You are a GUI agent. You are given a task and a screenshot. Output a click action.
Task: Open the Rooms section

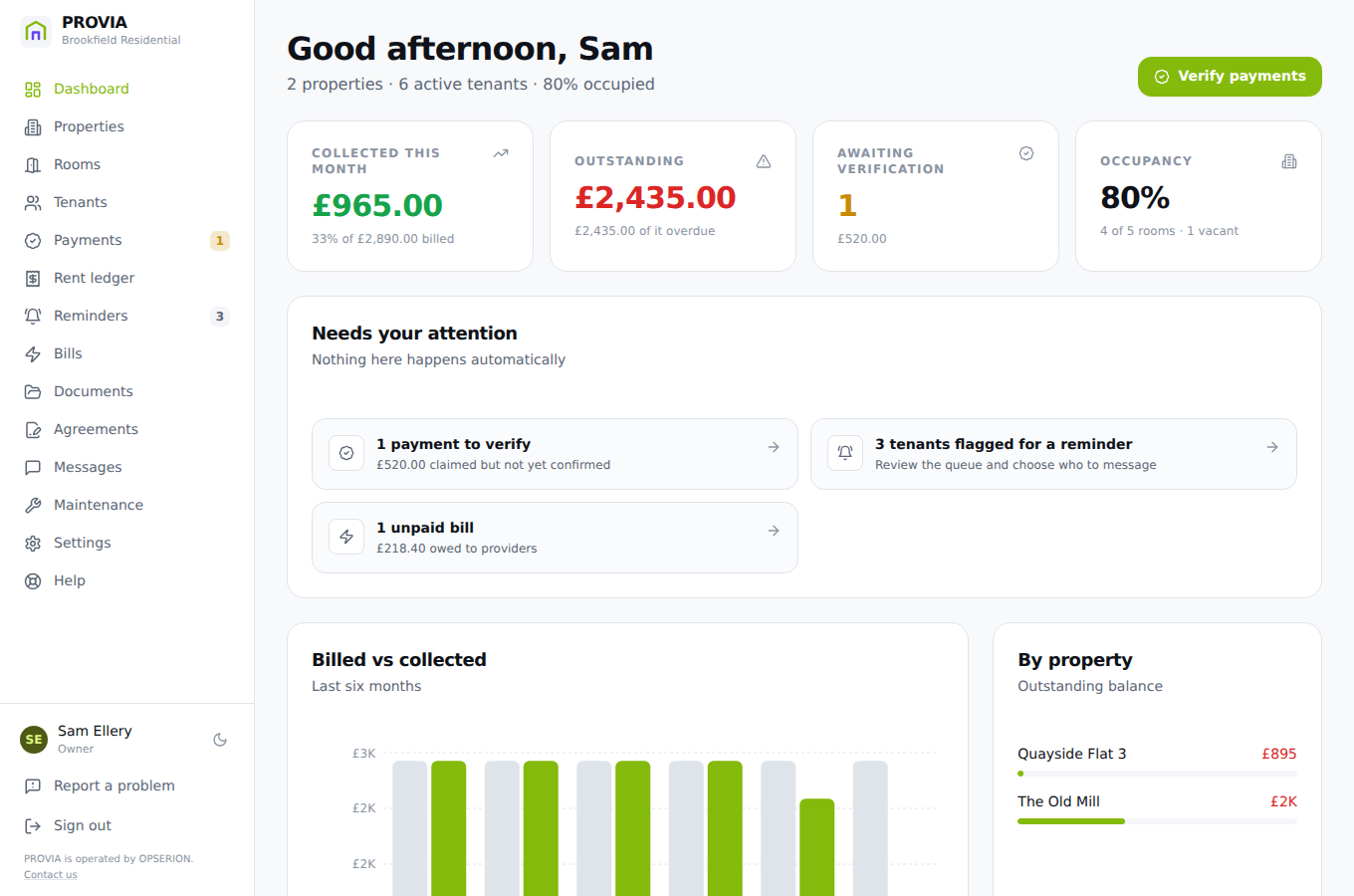tap(127, 165)
